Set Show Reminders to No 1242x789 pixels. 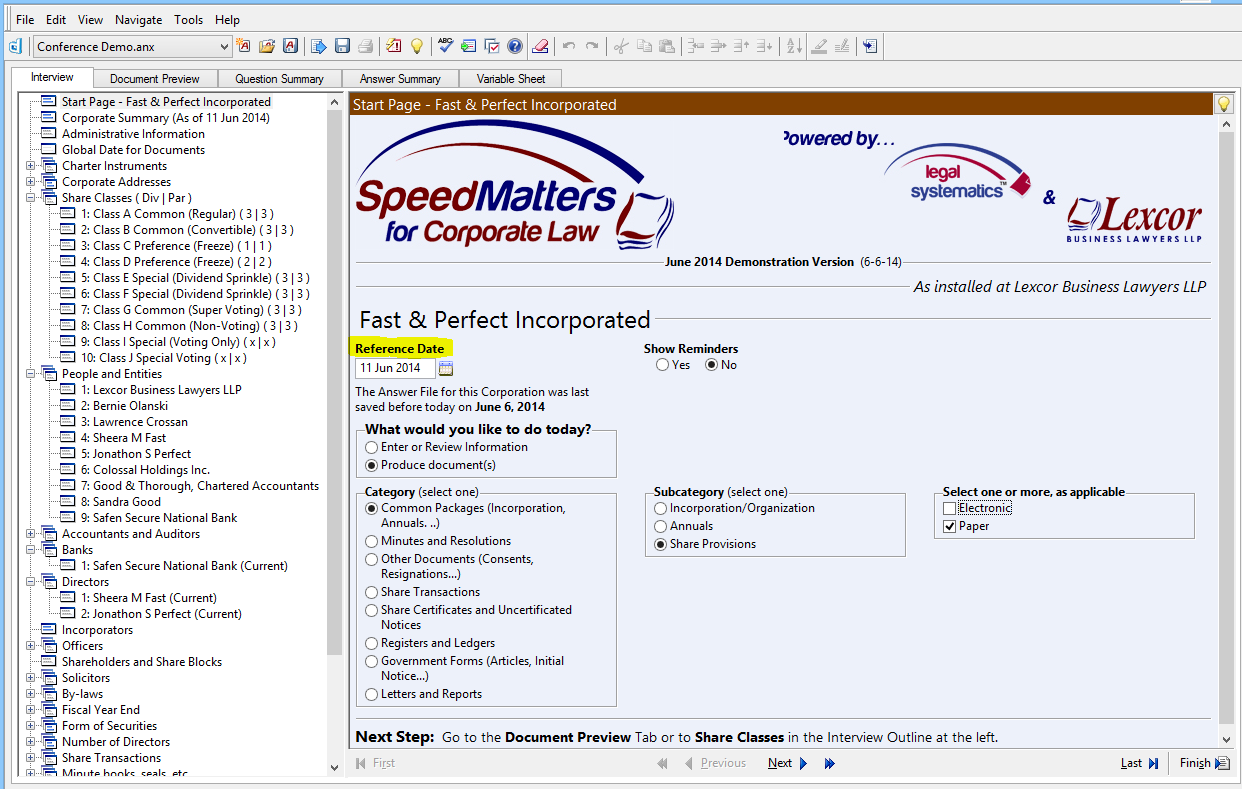pyautogui.click(x=712, y=365)
